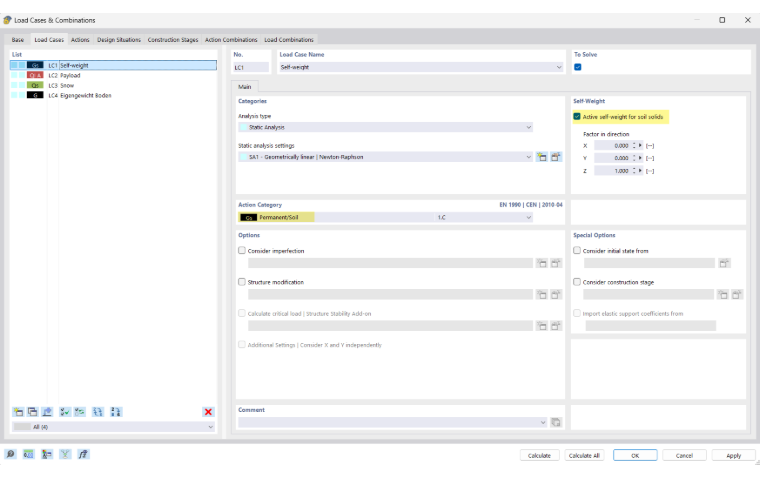Uncheck the To Solve checkbox

click(x=578, y=67)
